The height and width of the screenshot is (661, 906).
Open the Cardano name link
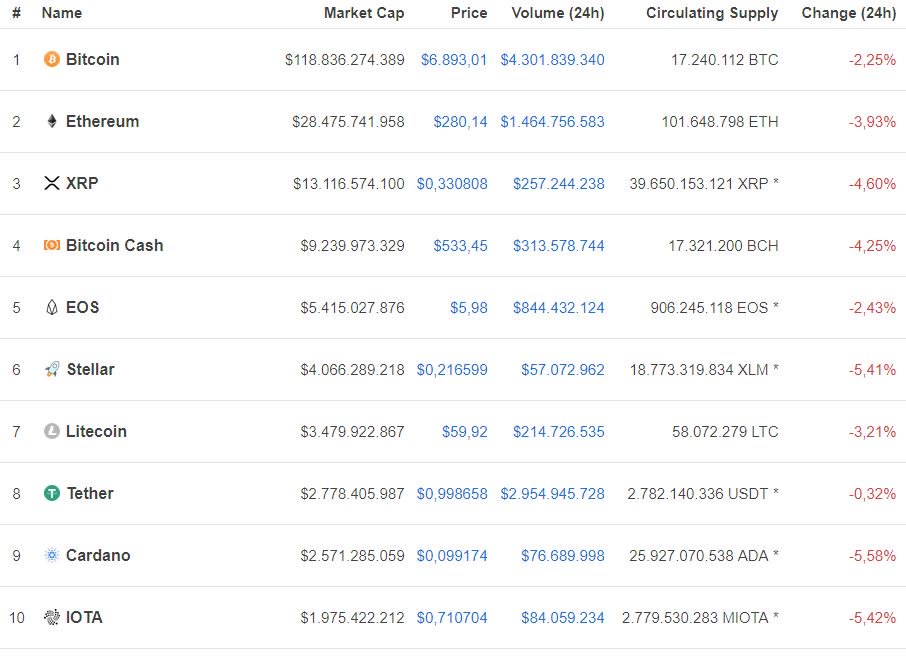coord(98,555)
